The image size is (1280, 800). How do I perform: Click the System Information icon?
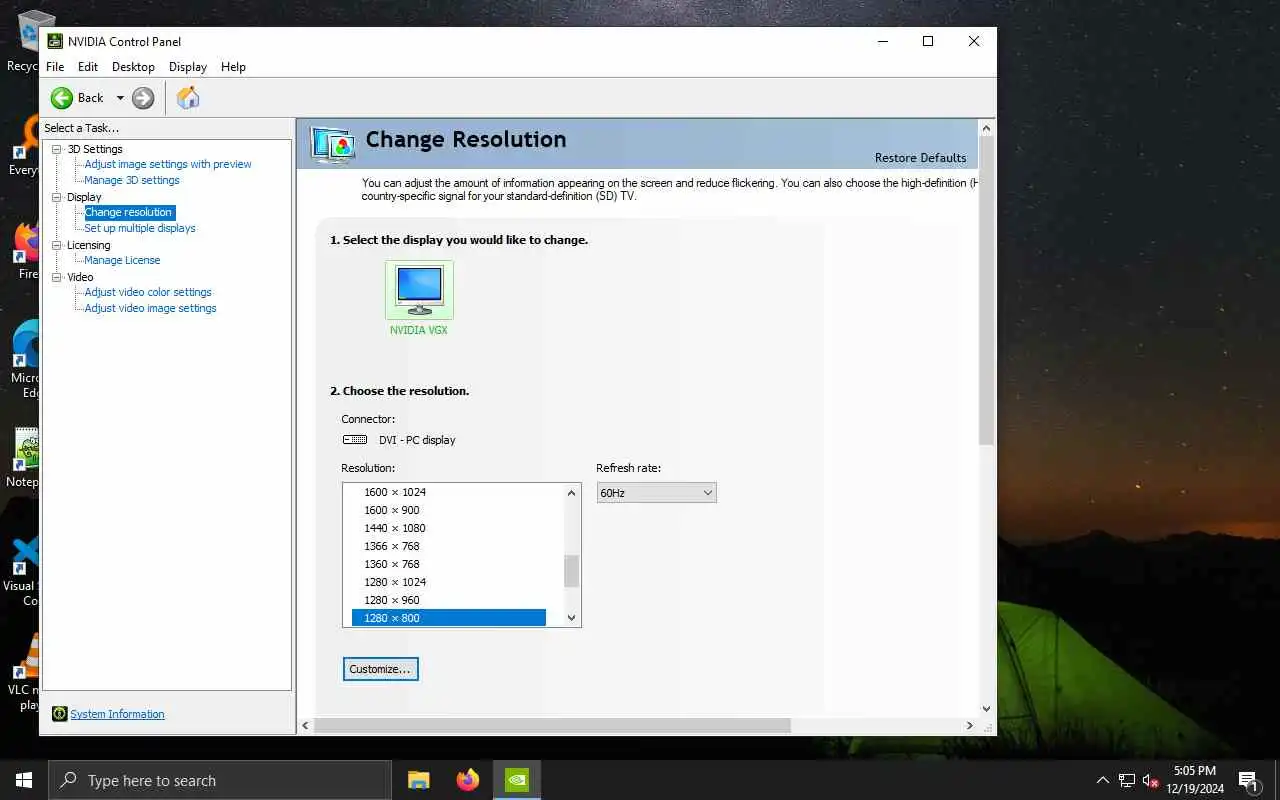click(x=59, y=714)
